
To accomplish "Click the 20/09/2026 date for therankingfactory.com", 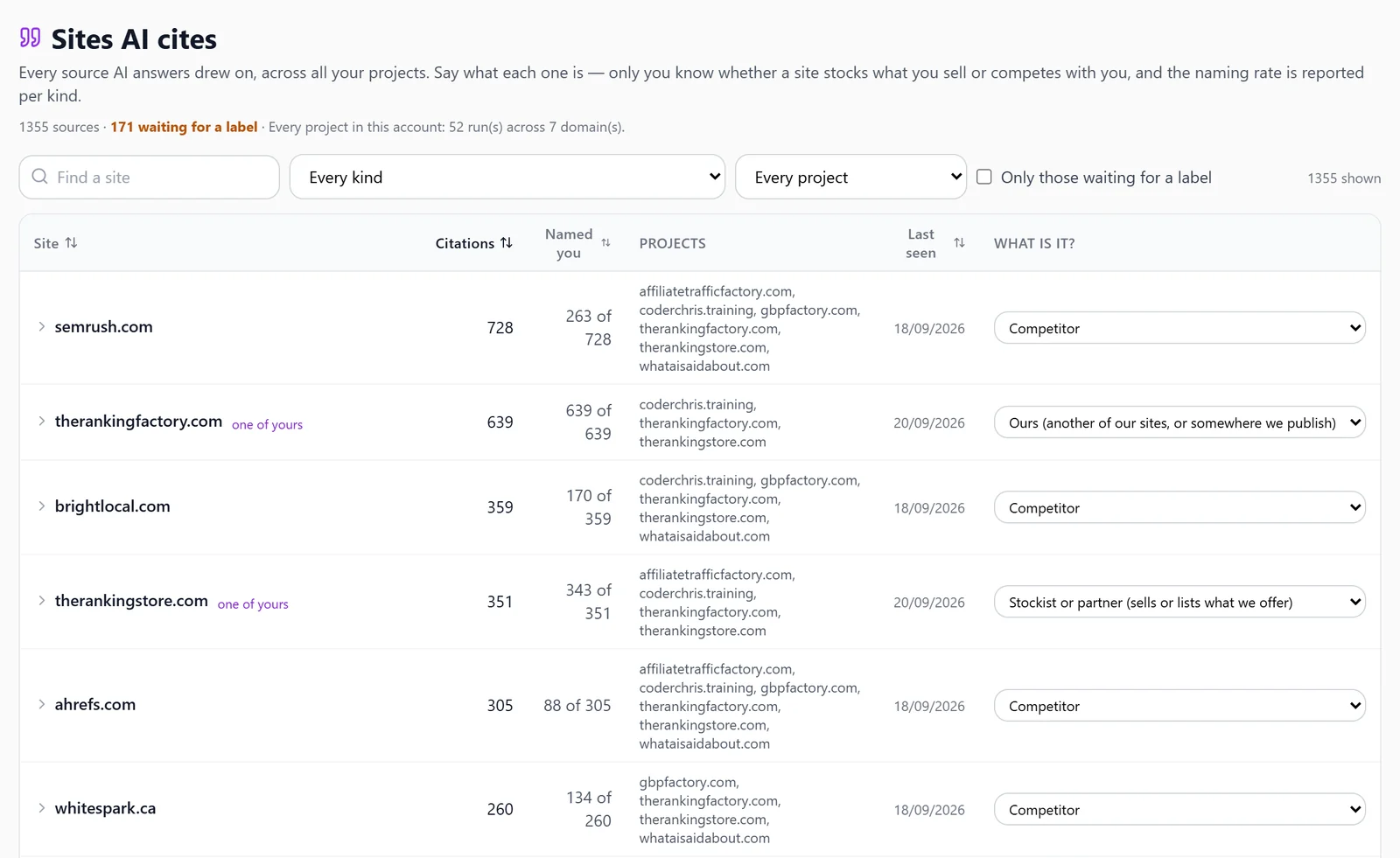I will pos(929,422).
